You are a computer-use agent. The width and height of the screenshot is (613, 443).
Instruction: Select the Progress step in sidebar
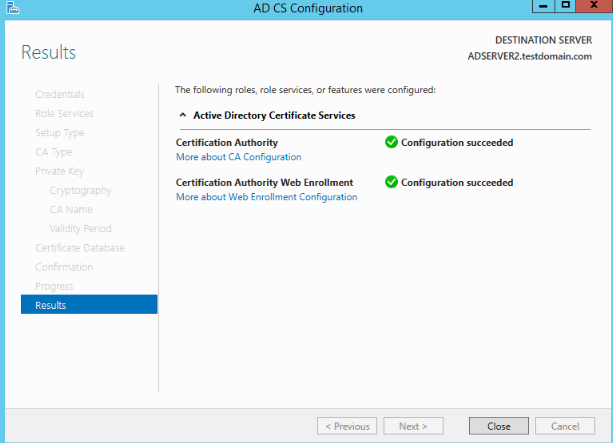tap(54, 286)
